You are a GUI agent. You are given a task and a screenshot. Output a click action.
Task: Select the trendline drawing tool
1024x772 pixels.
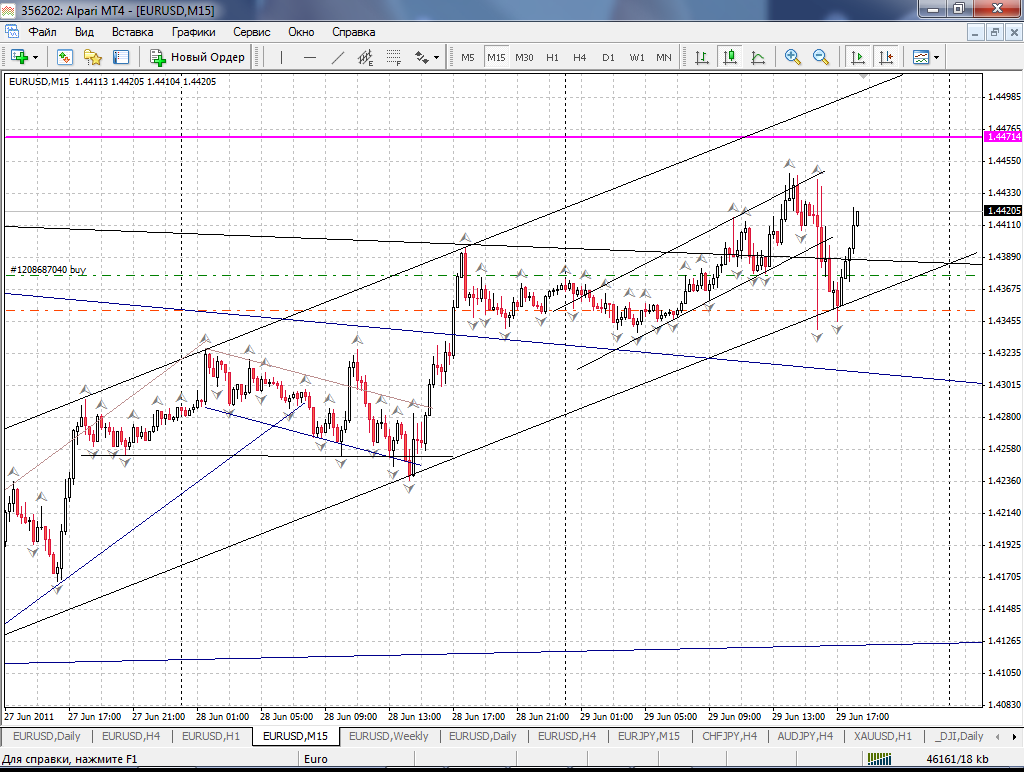tap(338, 57)
